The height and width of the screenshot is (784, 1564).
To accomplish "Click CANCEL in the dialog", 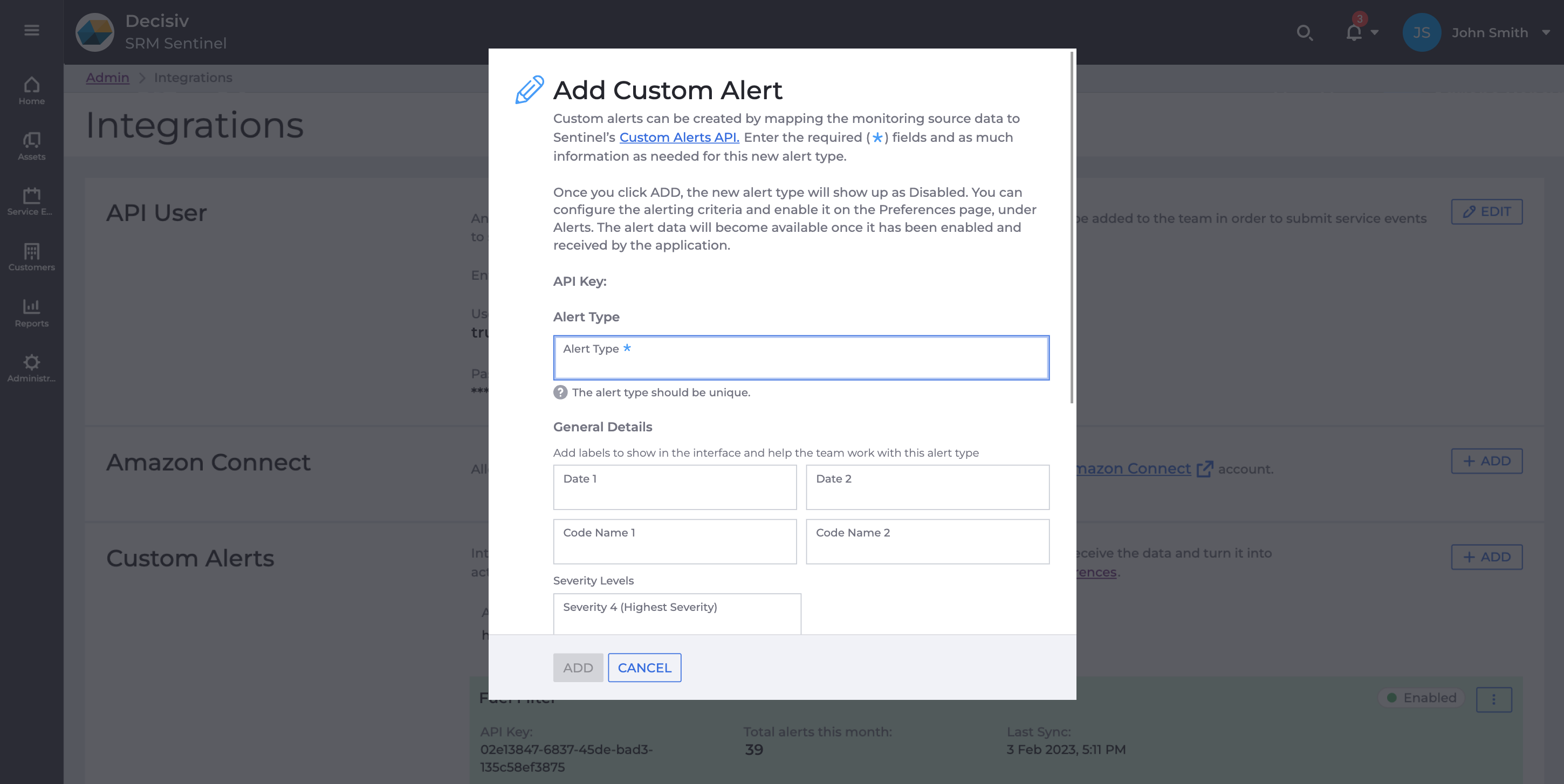I will 644,668.
